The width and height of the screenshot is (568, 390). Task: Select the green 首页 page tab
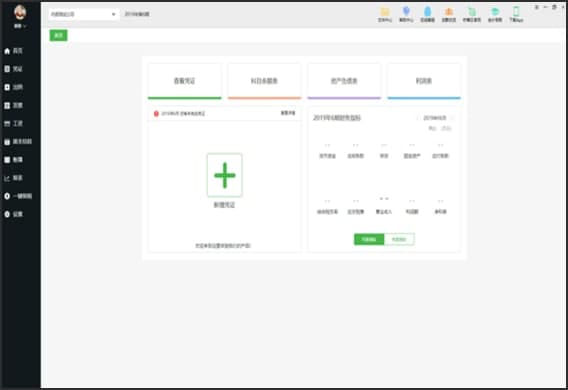pyautogui.click(x=58, y=35)
